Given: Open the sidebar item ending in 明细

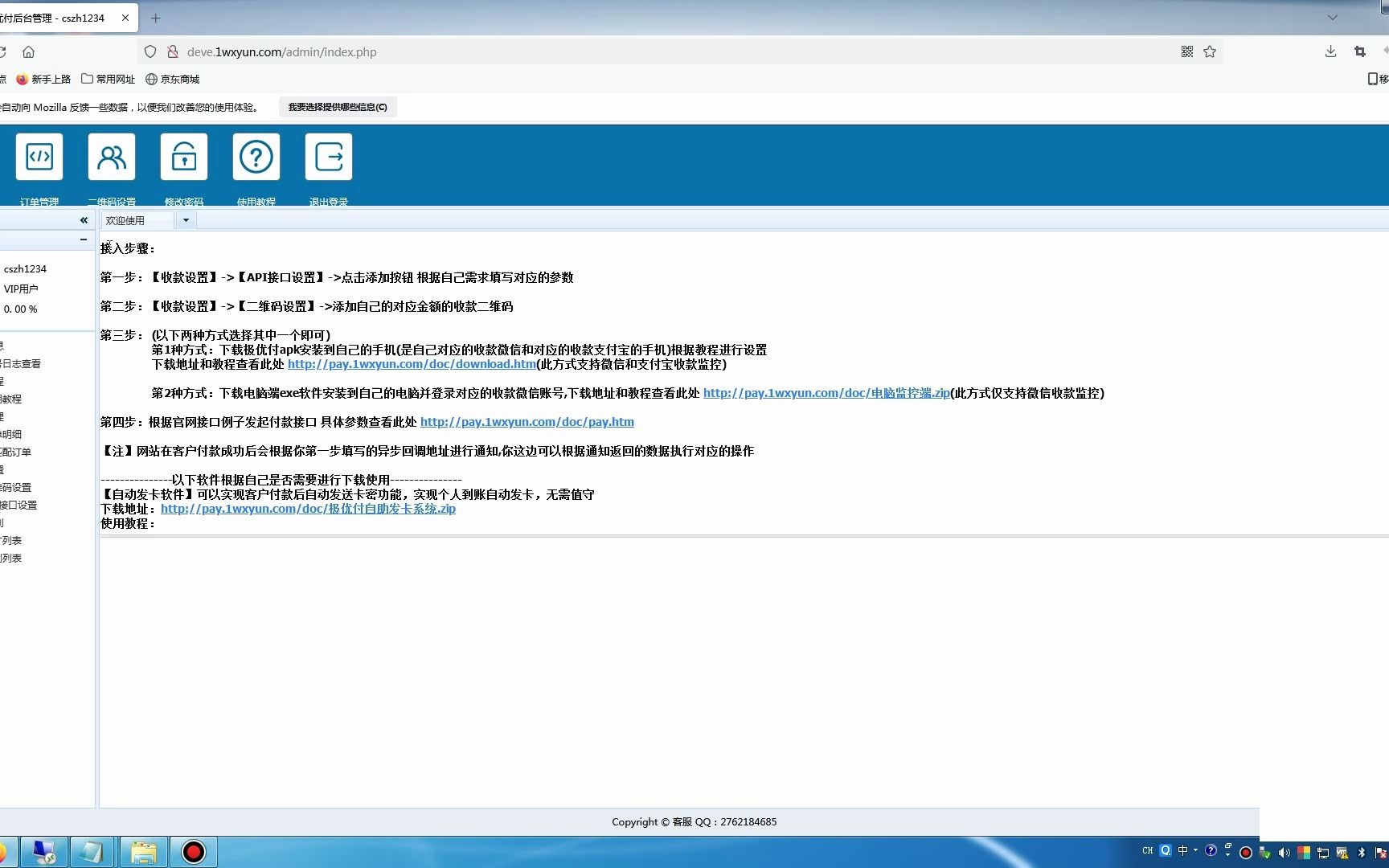Looking at the screenshot, I should [11, 434].
